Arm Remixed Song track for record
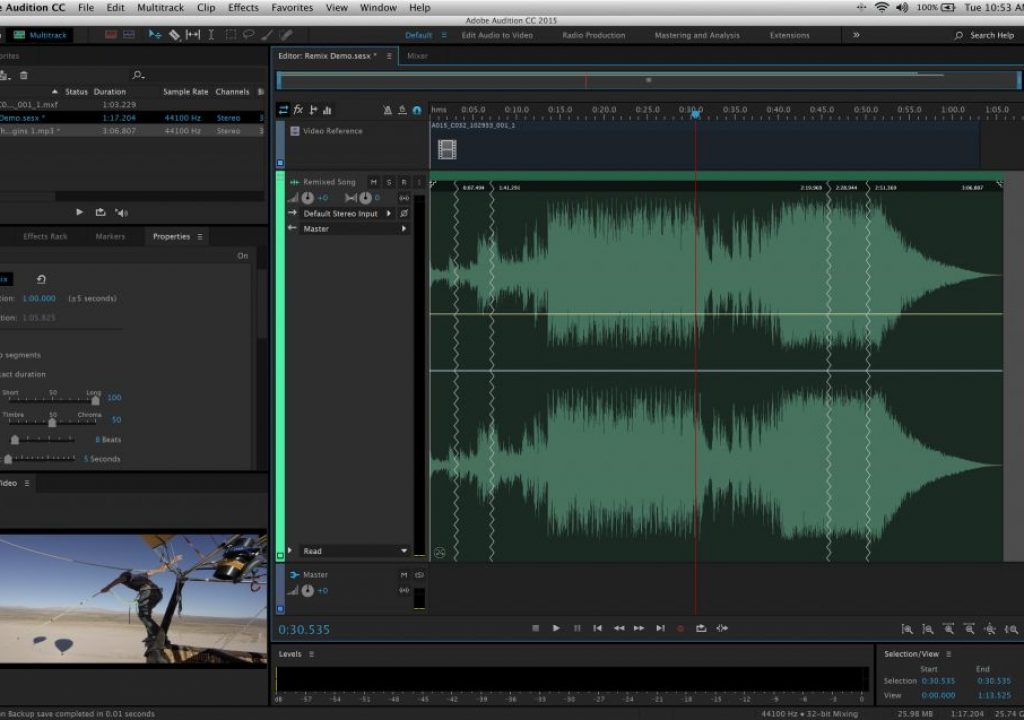Image resolution: width=1024 pixels, height=720 pixels. point(404,182)
